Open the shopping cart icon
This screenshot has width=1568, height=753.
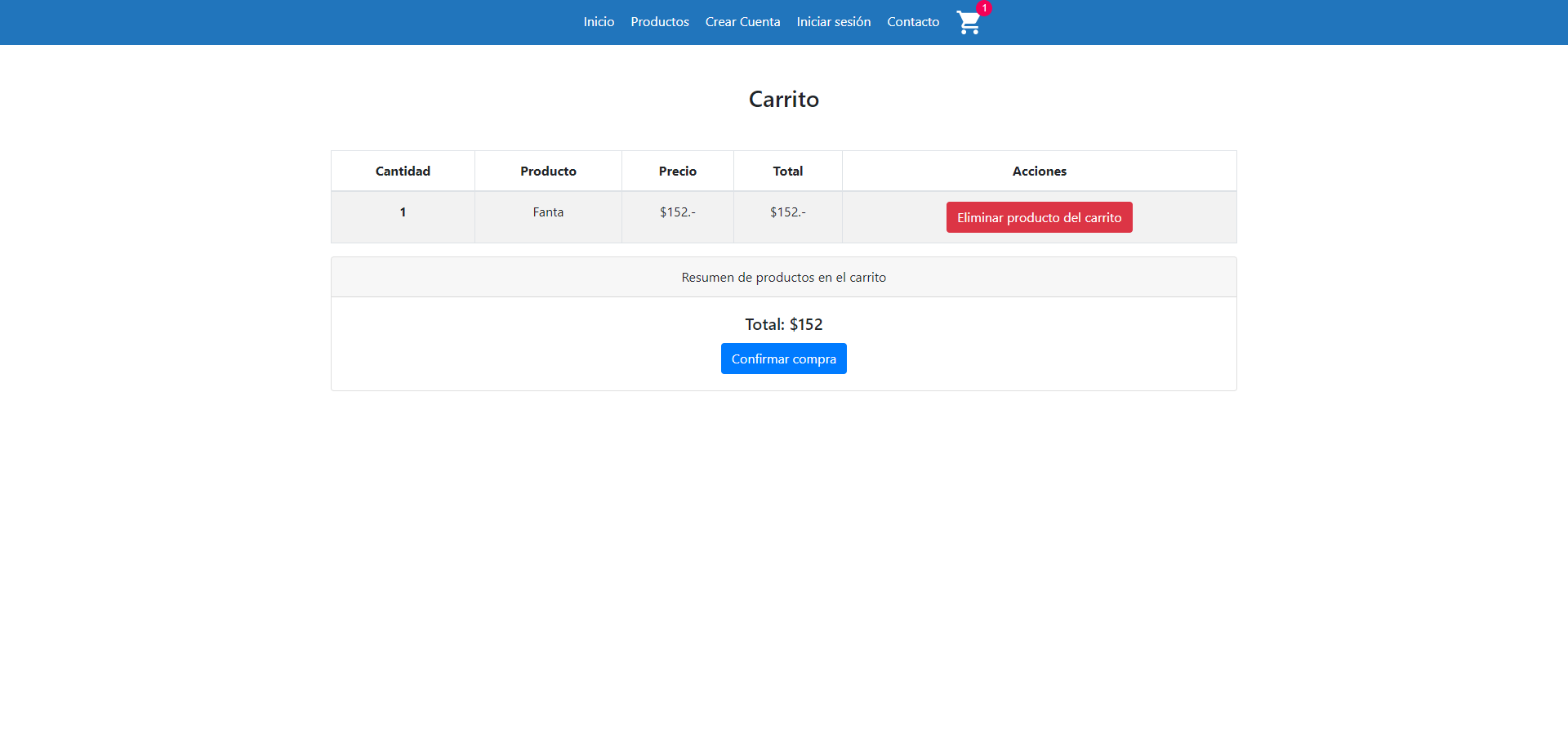click(968, 24)
